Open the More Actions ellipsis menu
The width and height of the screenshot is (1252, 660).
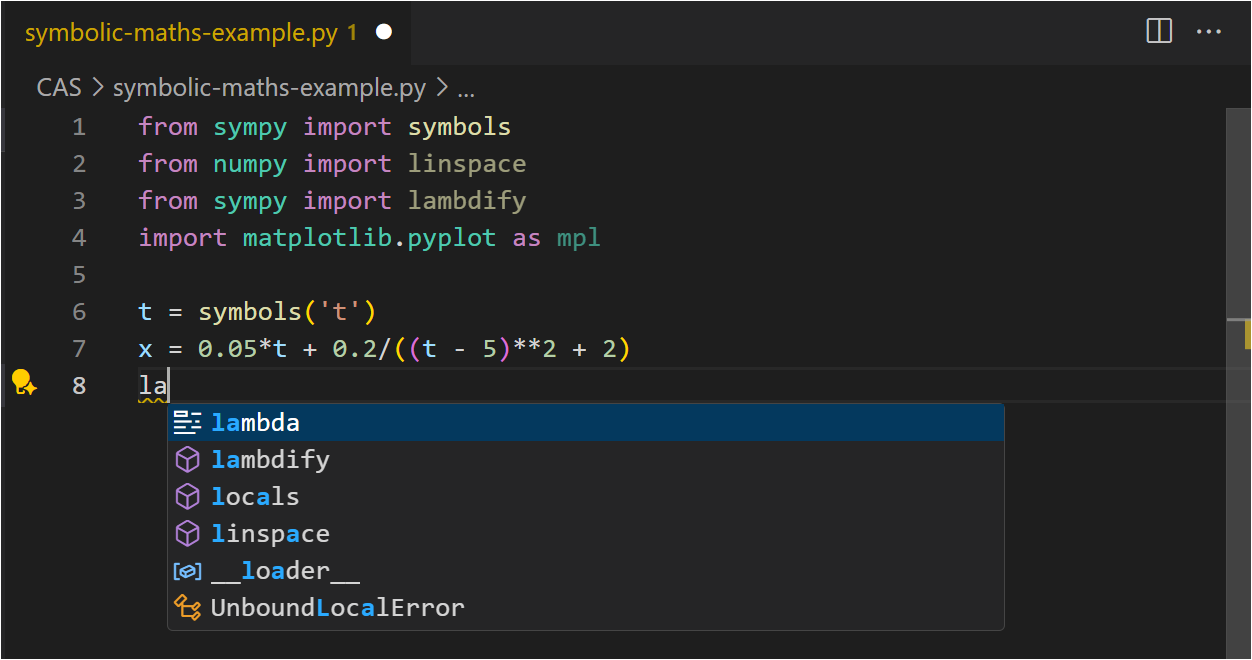(1209, 32)
